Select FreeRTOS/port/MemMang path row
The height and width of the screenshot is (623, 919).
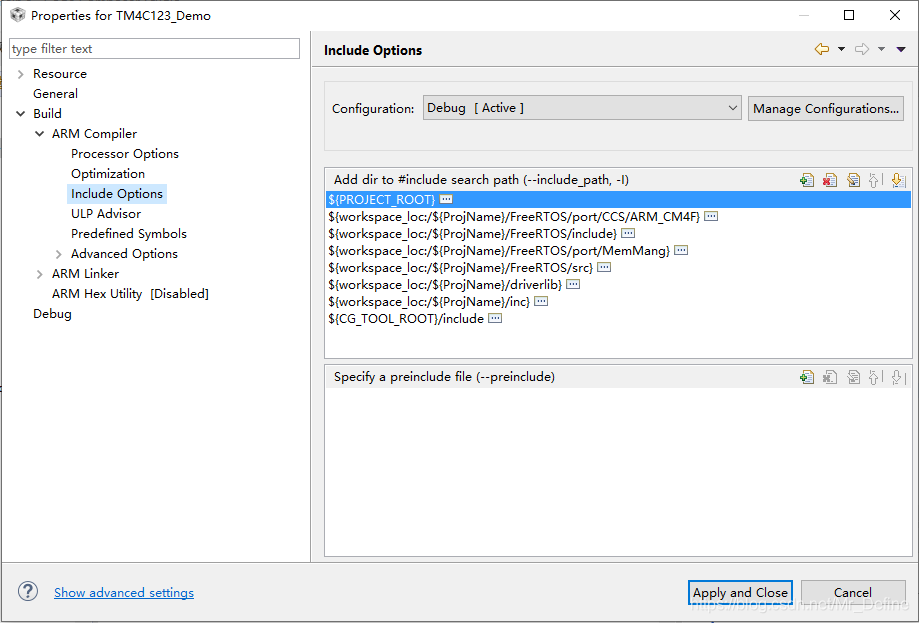point(618,250)
